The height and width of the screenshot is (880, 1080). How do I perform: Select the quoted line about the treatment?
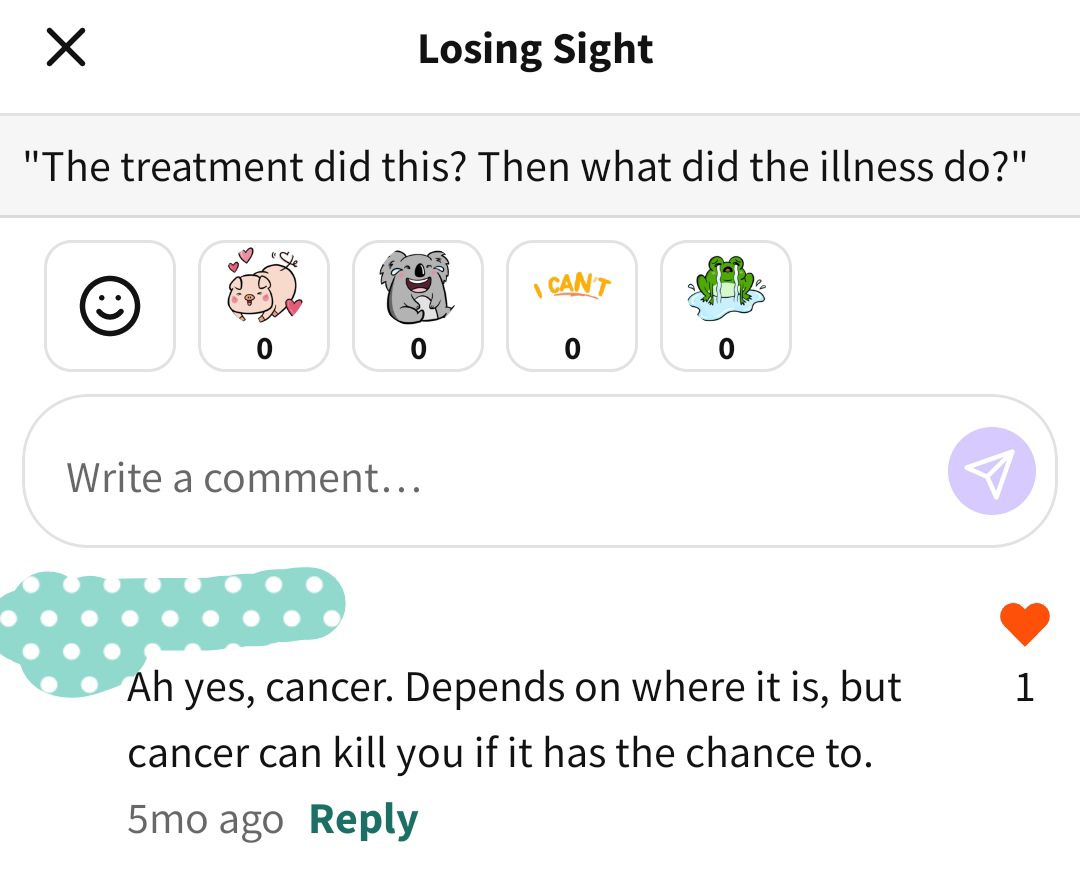pyautogui.click(x=525, y=166)
